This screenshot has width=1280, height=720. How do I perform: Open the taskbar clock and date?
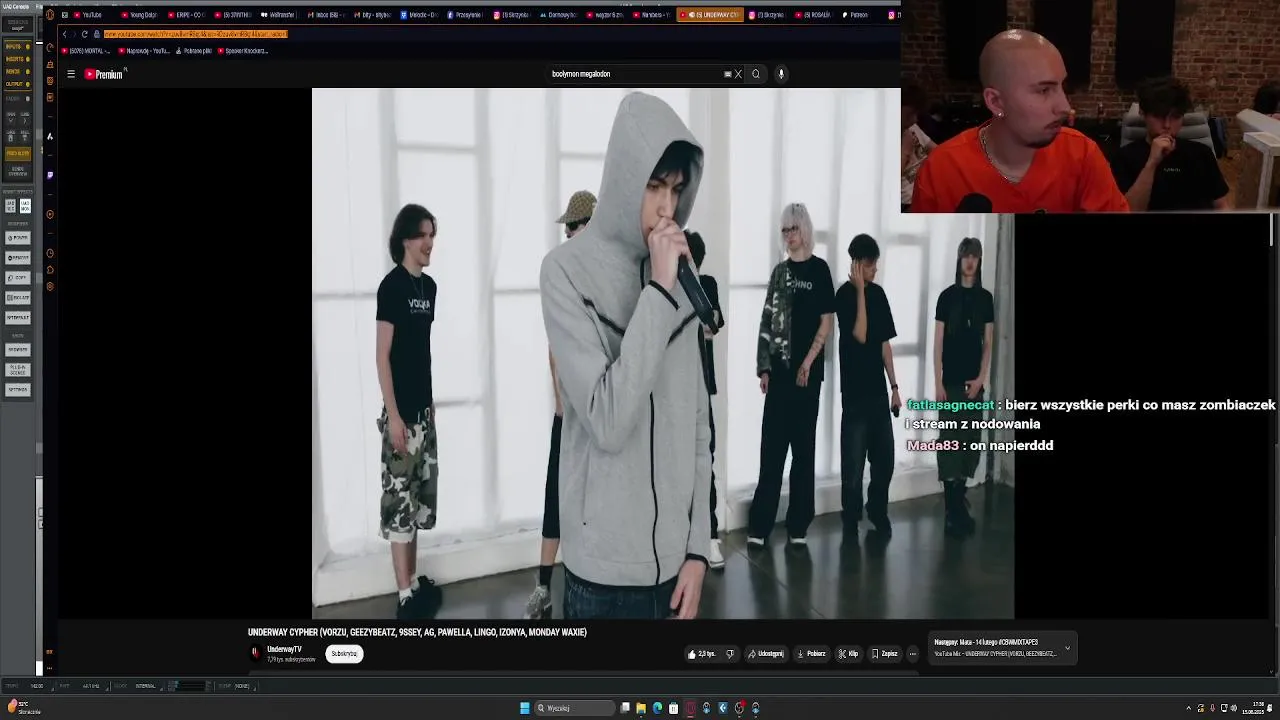[x=1253, y=708]
